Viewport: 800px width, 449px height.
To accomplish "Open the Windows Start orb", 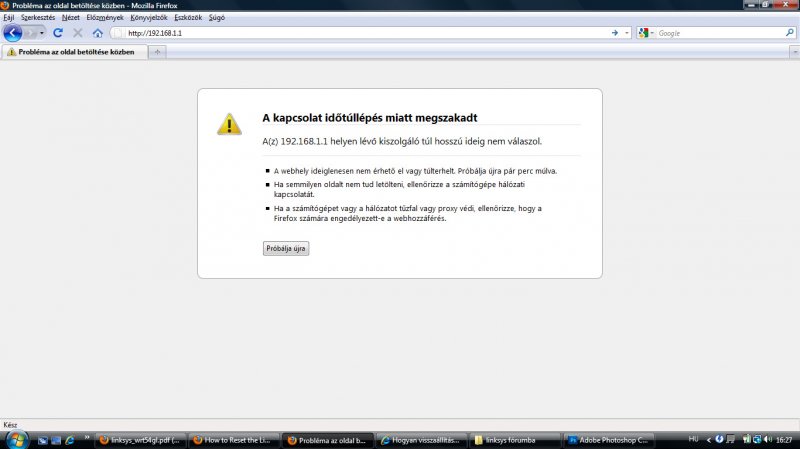I will [16, 440].
